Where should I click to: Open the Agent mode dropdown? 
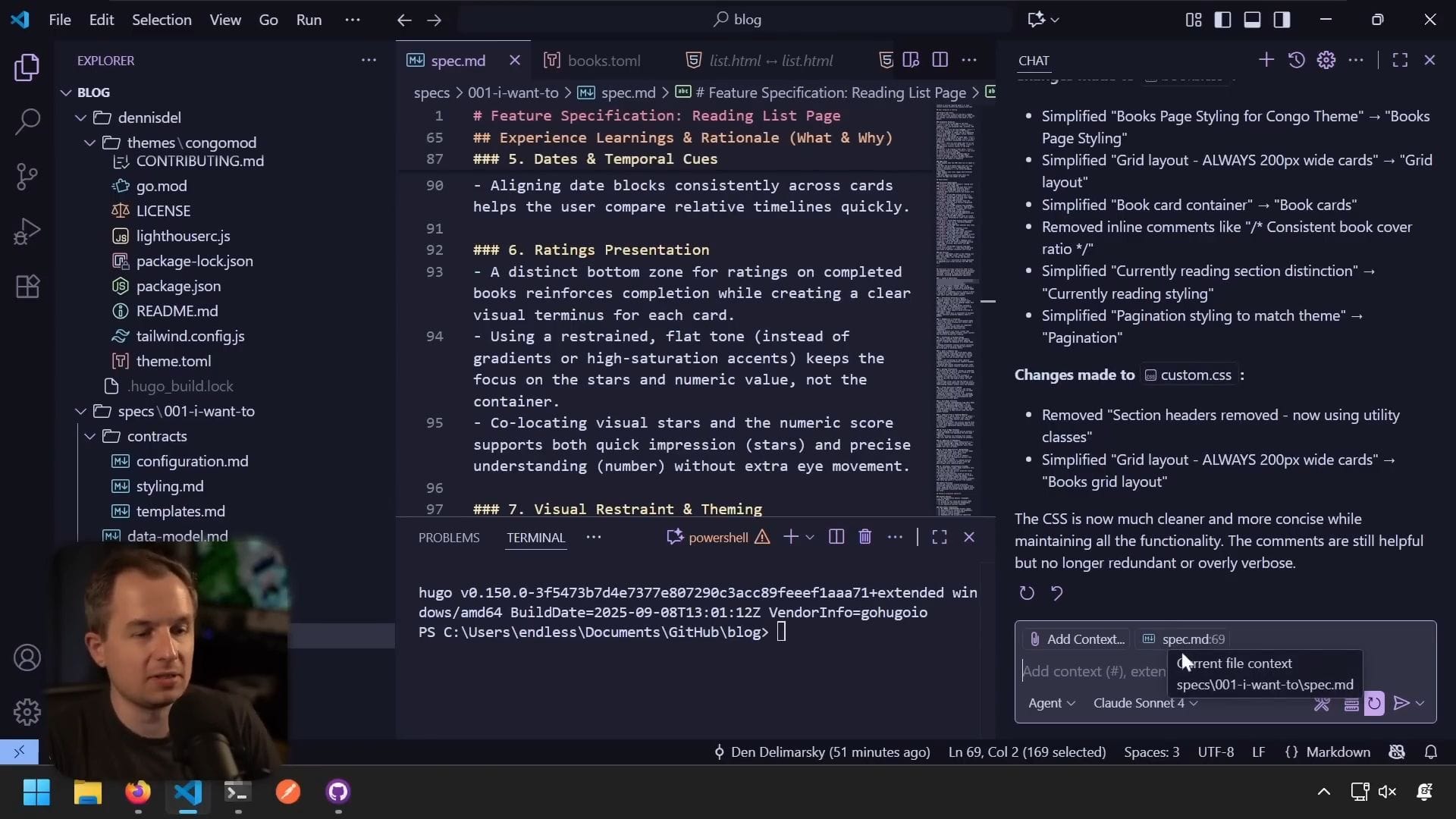click(x=1051, y=703)
